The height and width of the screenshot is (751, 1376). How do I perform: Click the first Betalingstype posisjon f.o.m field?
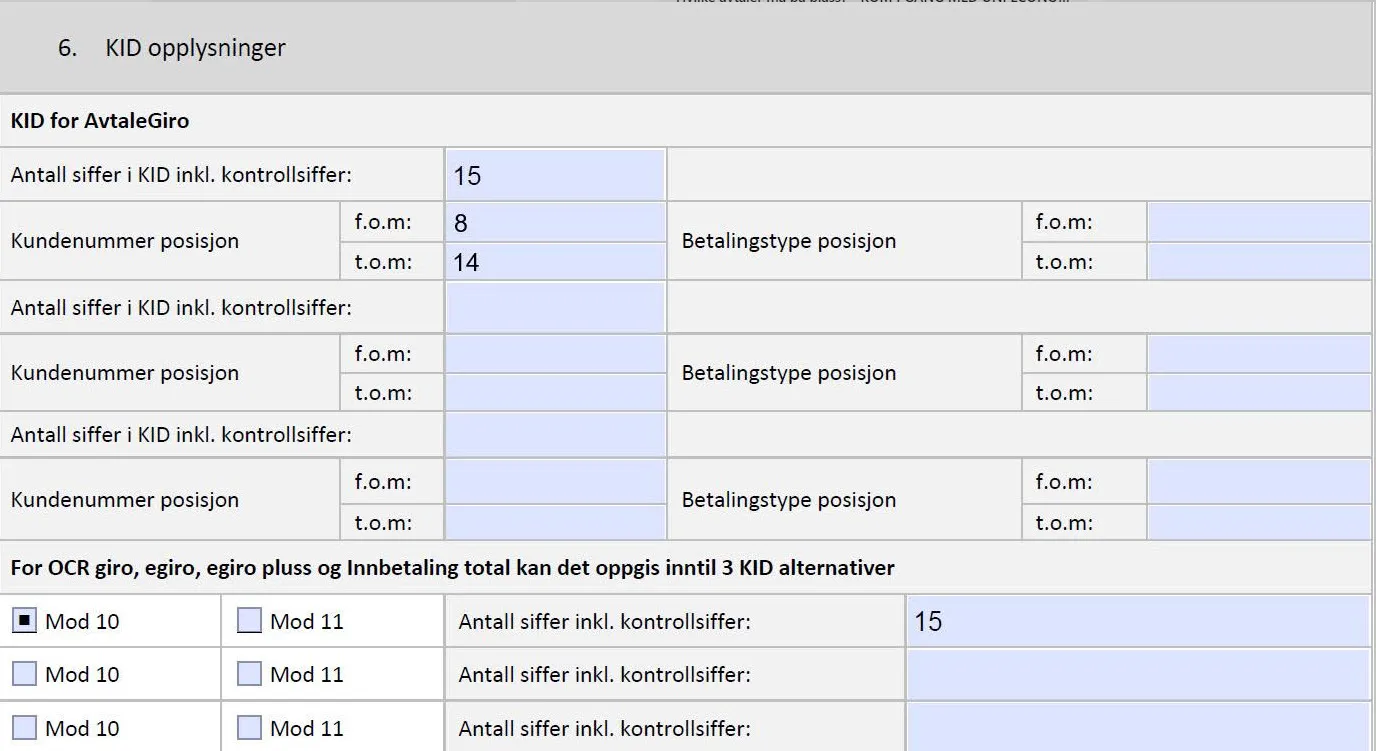1258,221
